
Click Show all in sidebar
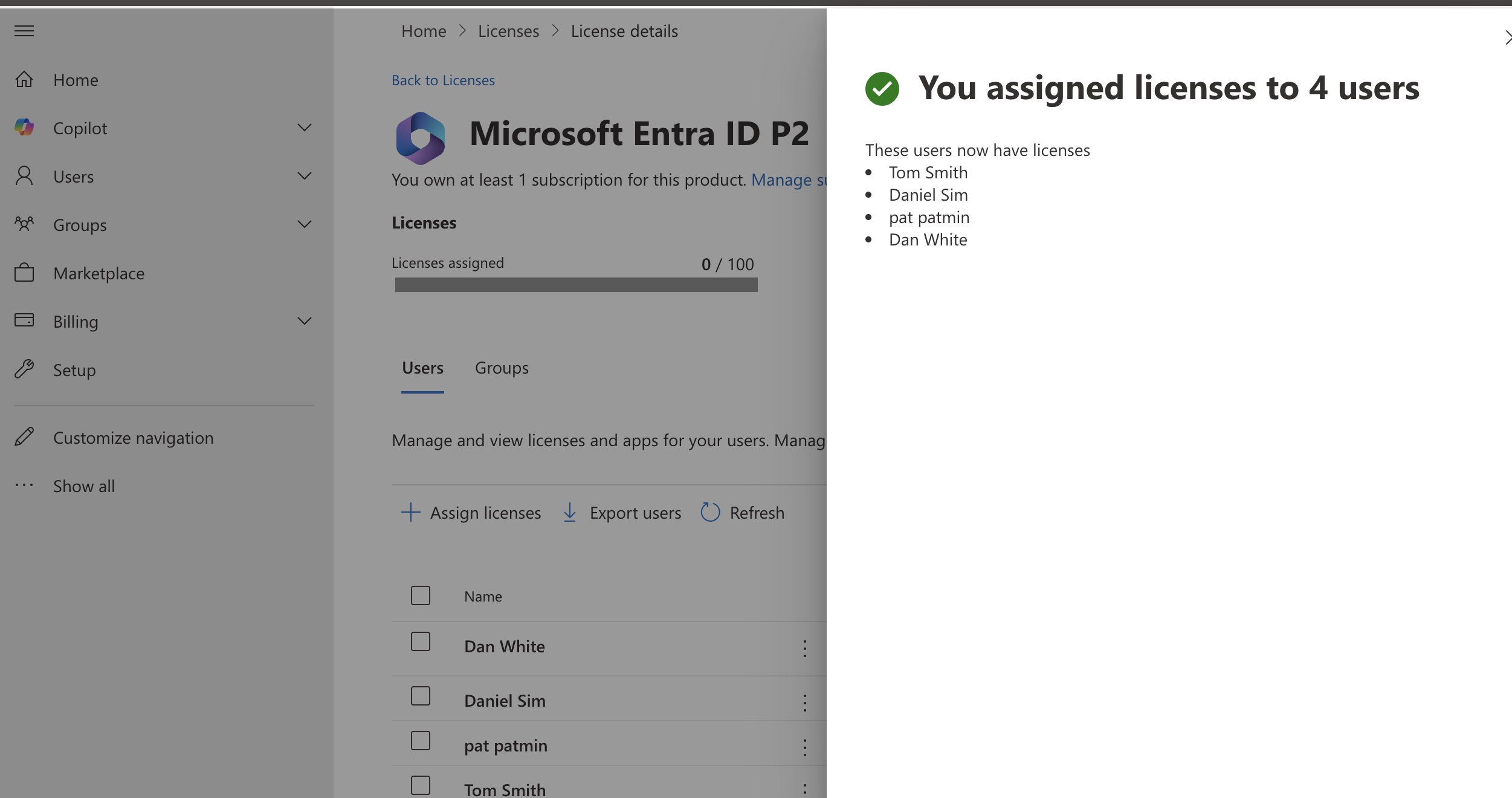84,486
